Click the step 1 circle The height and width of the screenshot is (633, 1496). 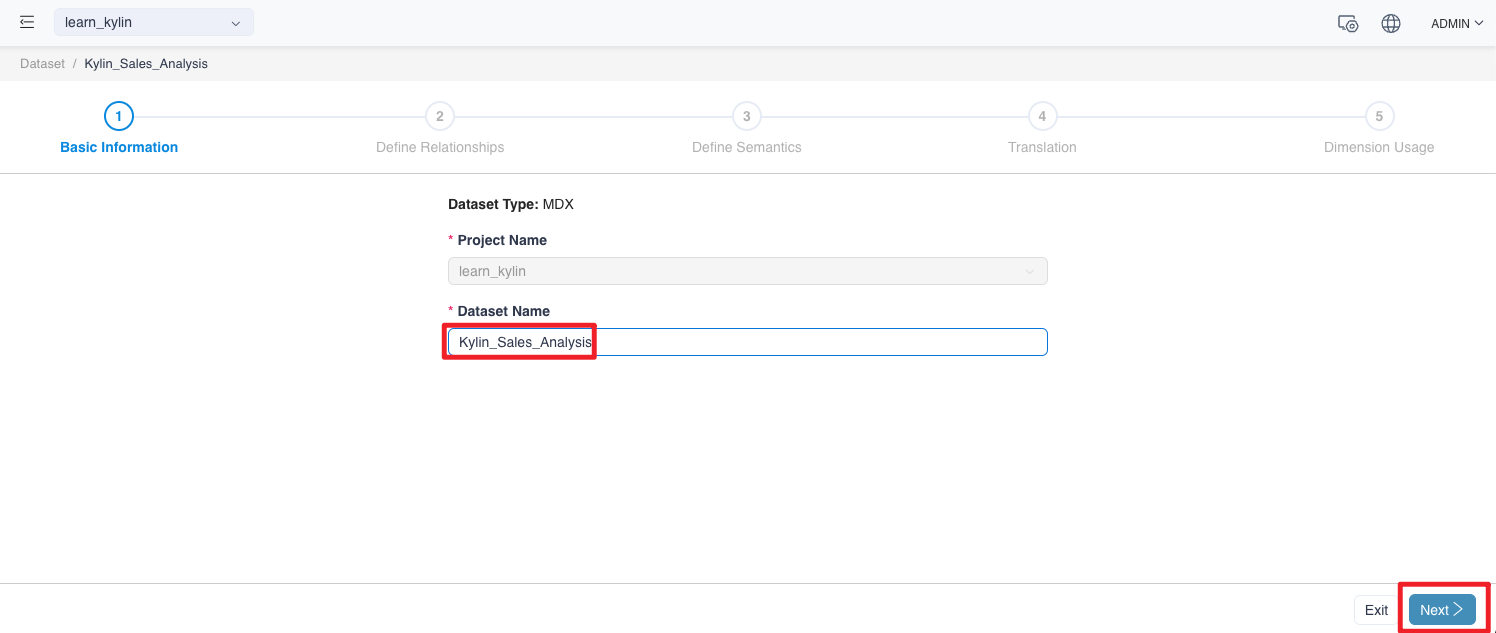tap(118, 117)
